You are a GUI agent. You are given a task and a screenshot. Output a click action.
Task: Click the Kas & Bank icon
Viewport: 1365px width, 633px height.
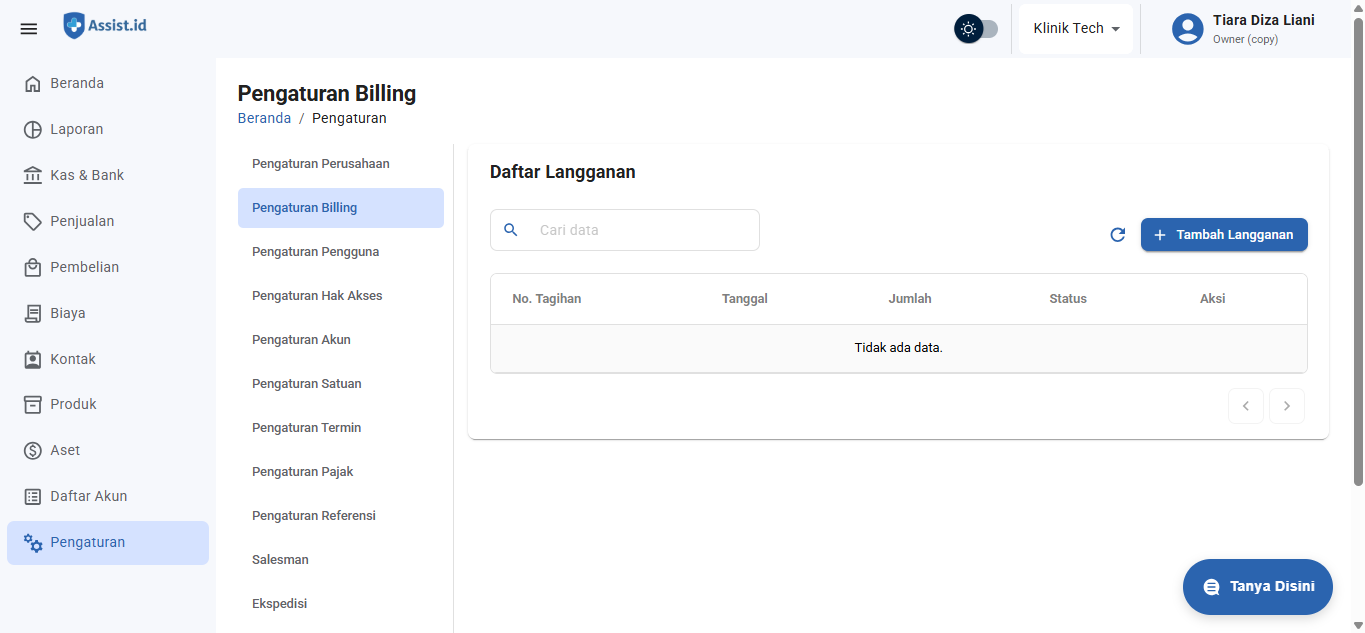pos(33,176)
